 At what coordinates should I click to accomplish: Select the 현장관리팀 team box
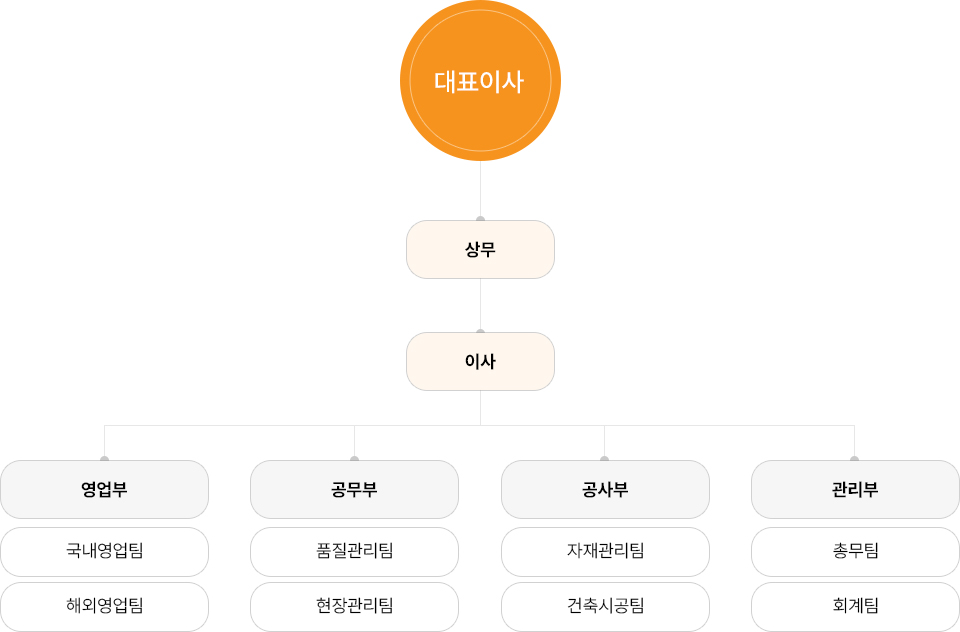pos(354,606)
